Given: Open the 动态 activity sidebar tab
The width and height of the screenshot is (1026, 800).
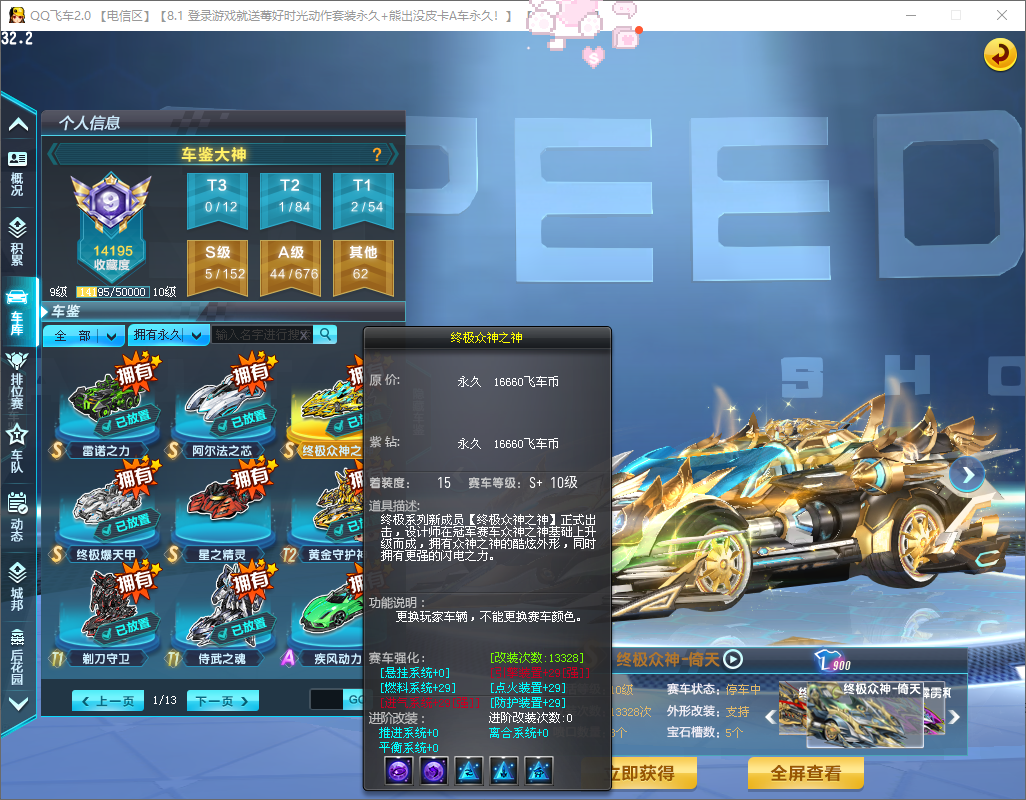Looking at the screenshot, I should 17,516.
